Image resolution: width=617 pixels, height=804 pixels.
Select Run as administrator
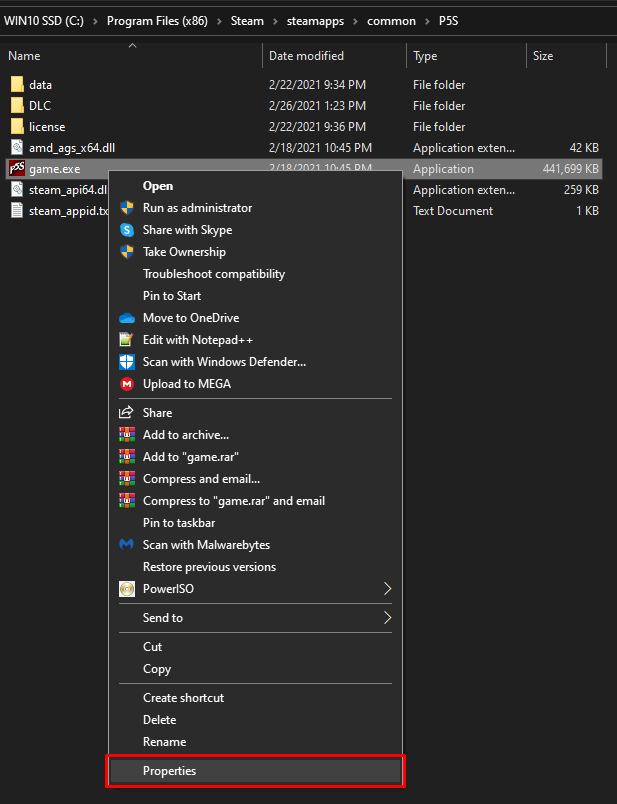(197, 208)
